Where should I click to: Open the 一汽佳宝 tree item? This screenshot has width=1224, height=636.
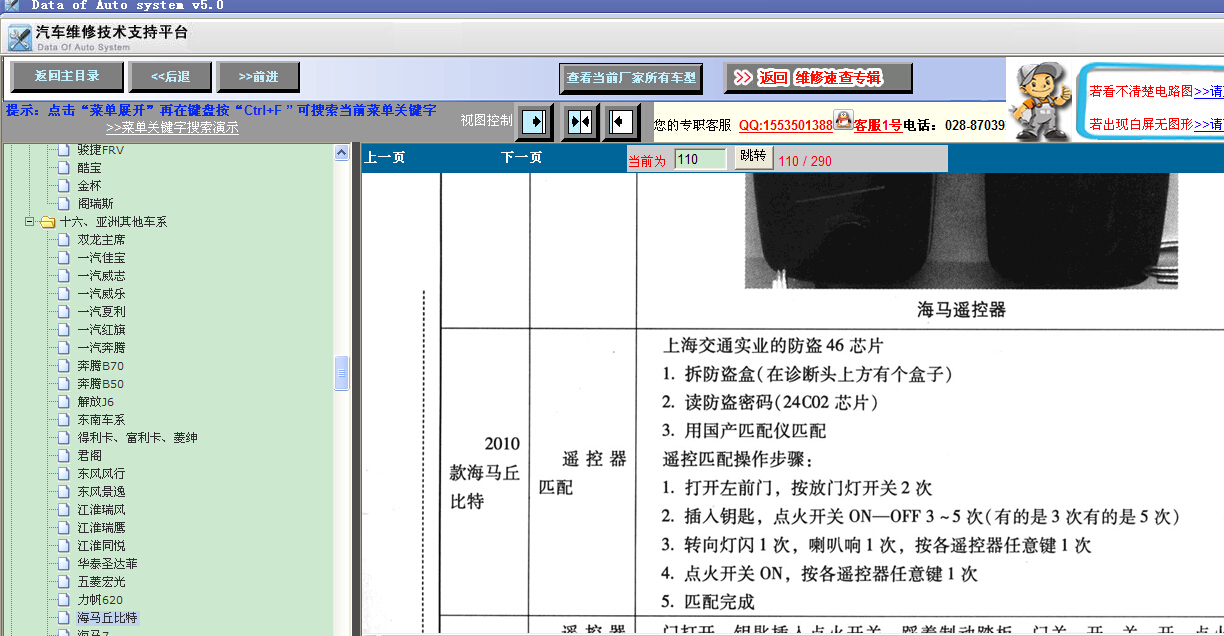pyautogui.click(x=101, y=258)
